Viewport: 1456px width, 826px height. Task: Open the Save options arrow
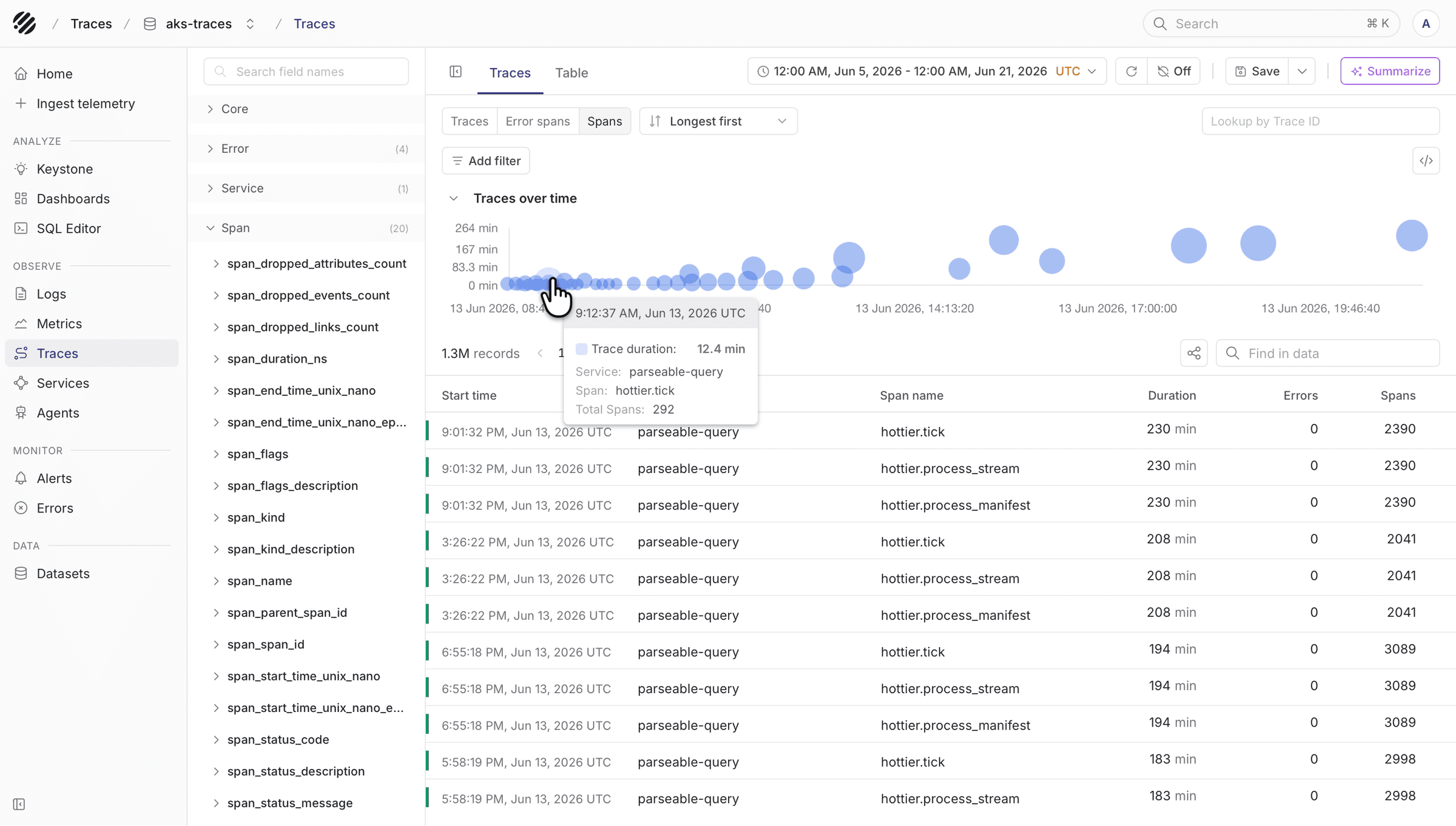click(x=1302, y=72)
